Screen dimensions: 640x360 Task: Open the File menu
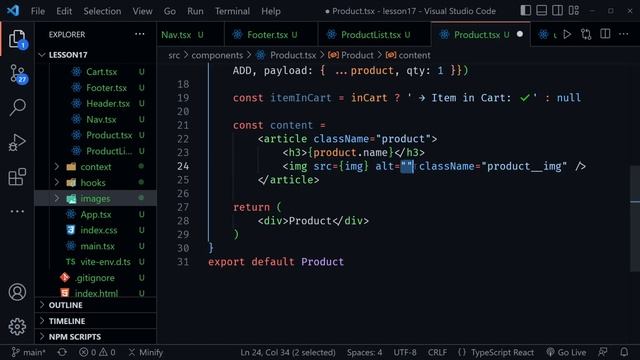point(38,11)
